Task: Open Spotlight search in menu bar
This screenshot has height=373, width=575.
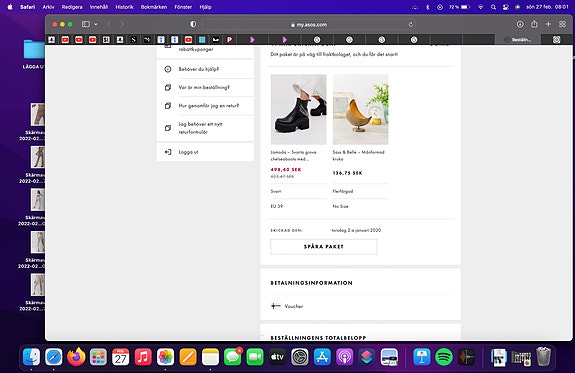Action: pos(494,7)
